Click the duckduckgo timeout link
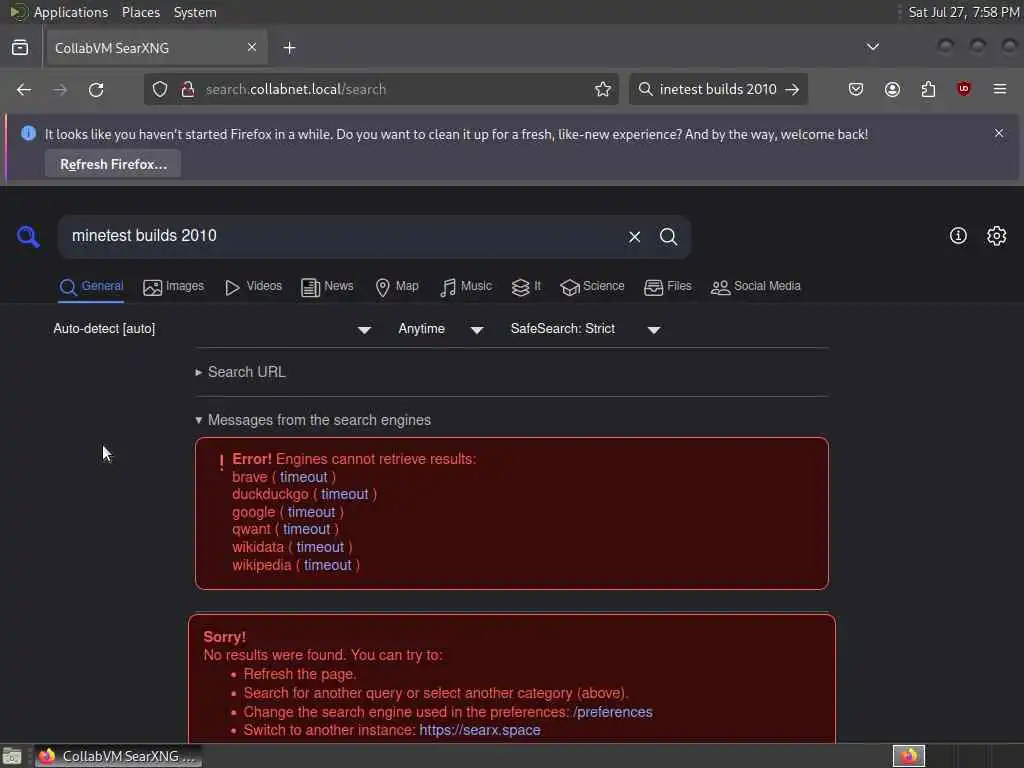The image size is (1024, 768). [x=345, y=494]
